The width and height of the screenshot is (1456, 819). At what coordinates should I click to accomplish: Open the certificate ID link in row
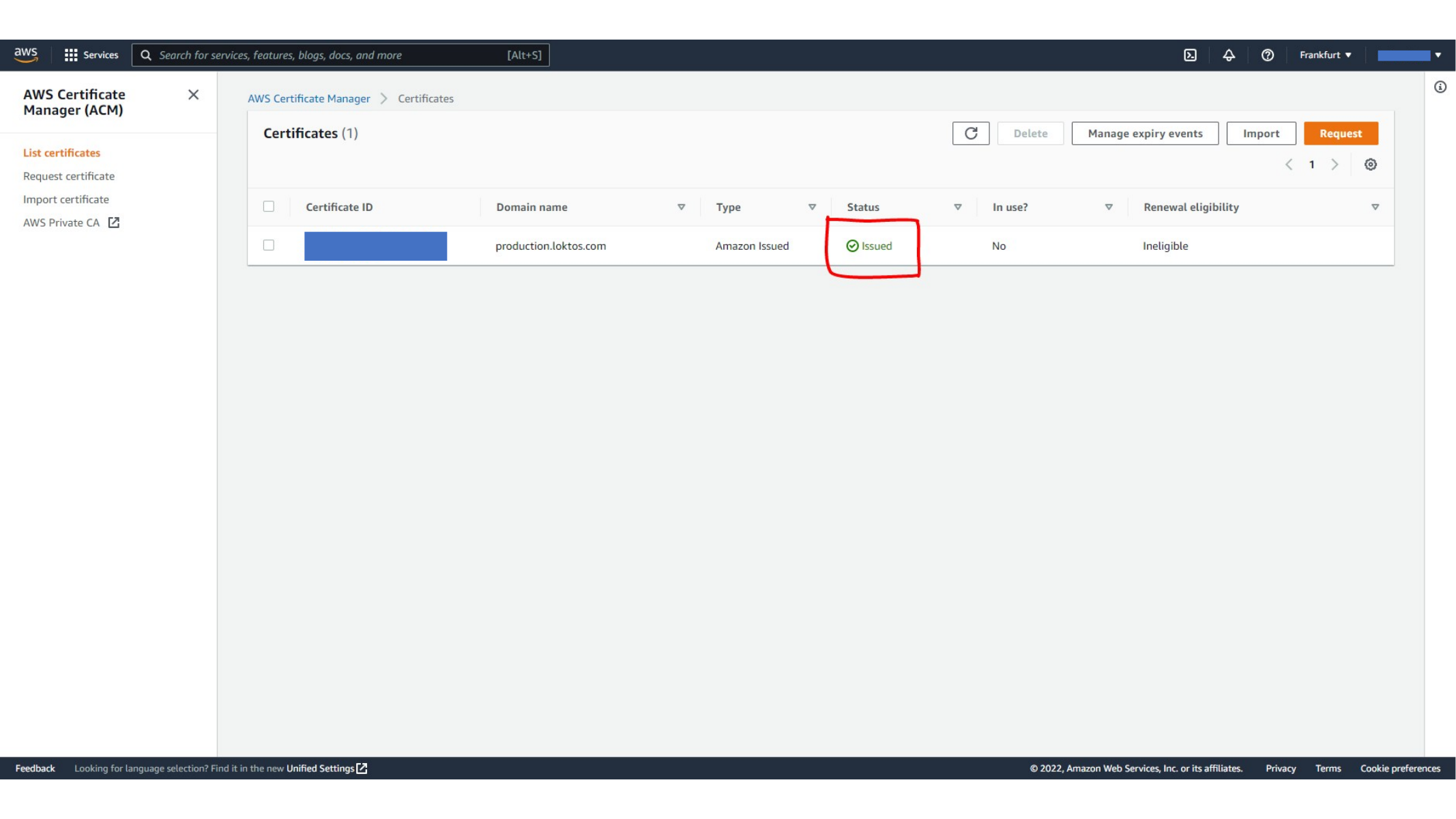[x=375, y=246]
